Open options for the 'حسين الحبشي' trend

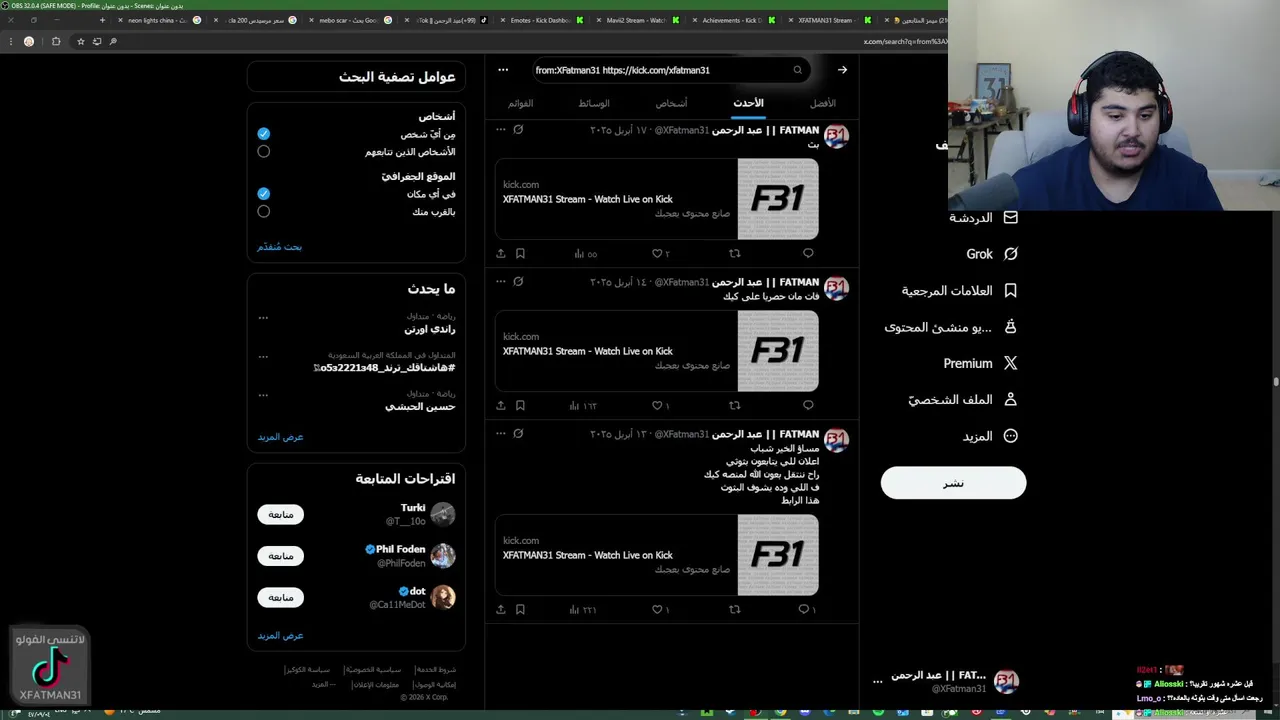pyautogui.click(x=263, y=395)
